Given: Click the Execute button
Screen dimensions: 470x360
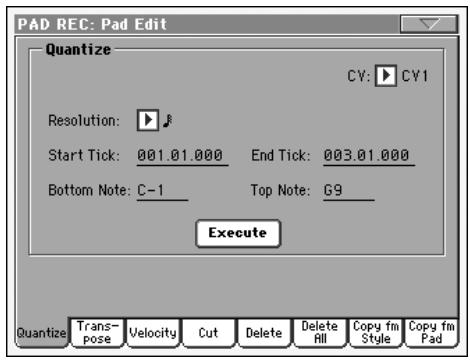Looking at the screenshot, I should (x=238, y=233).
